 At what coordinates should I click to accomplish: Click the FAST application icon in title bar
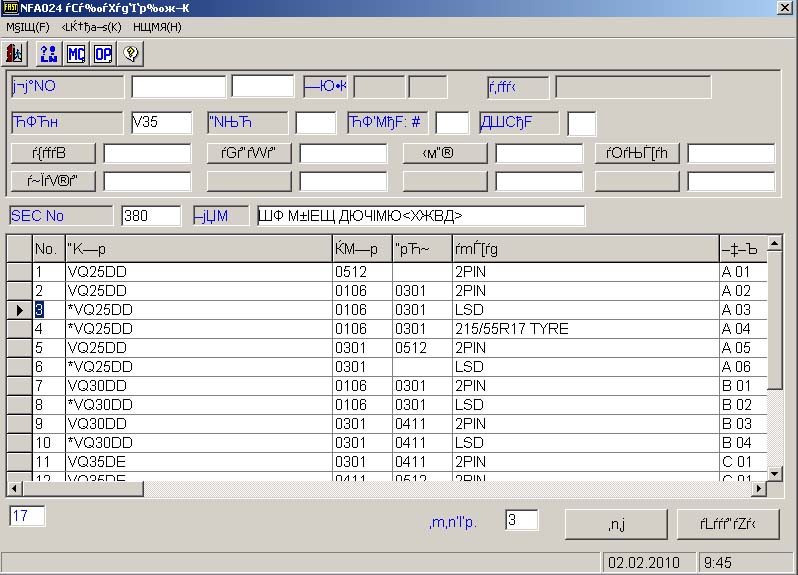(x=10, y=8)
